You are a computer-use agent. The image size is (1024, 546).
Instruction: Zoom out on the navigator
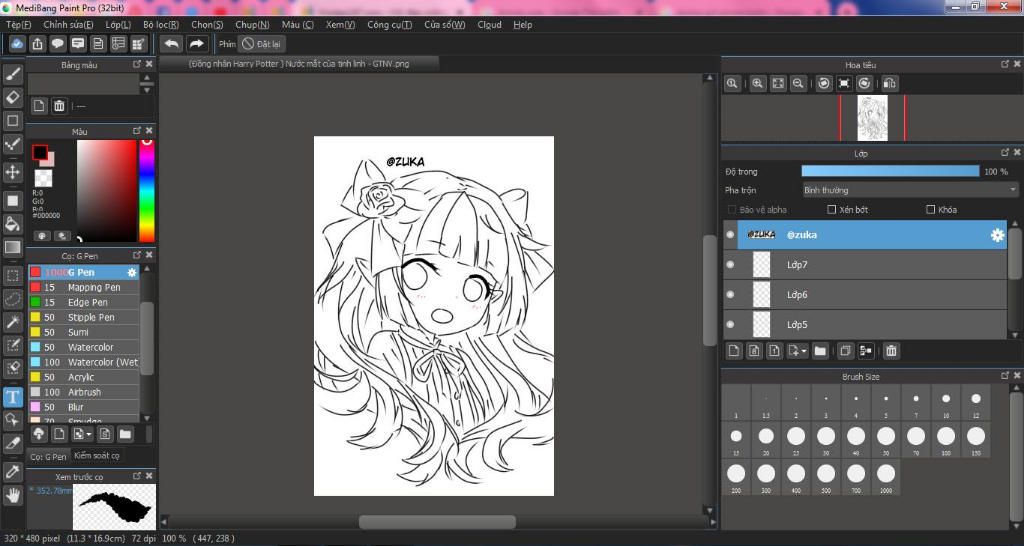(798, 84)
